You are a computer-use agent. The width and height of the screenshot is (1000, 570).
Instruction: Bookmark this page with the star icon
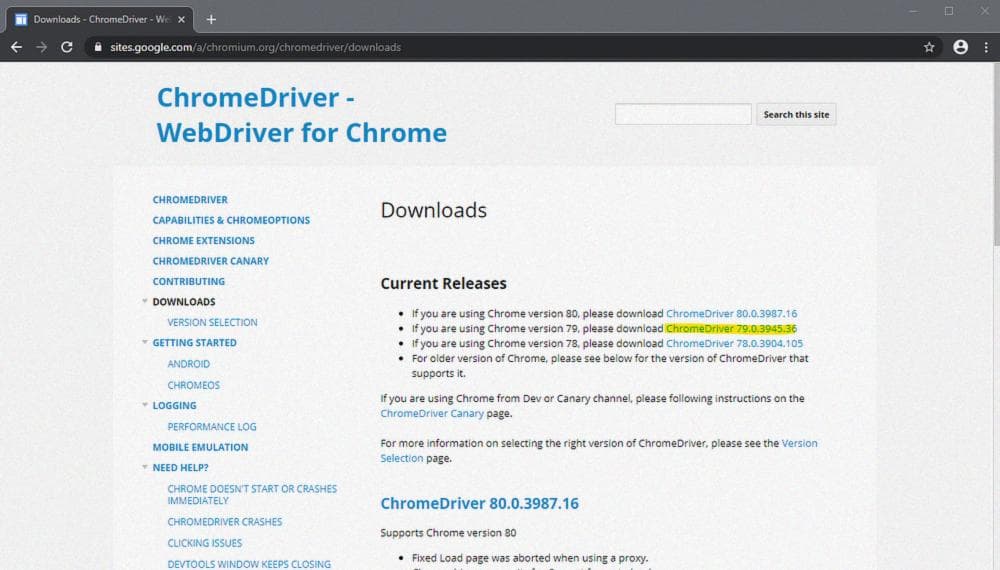(x=929, y=47)
